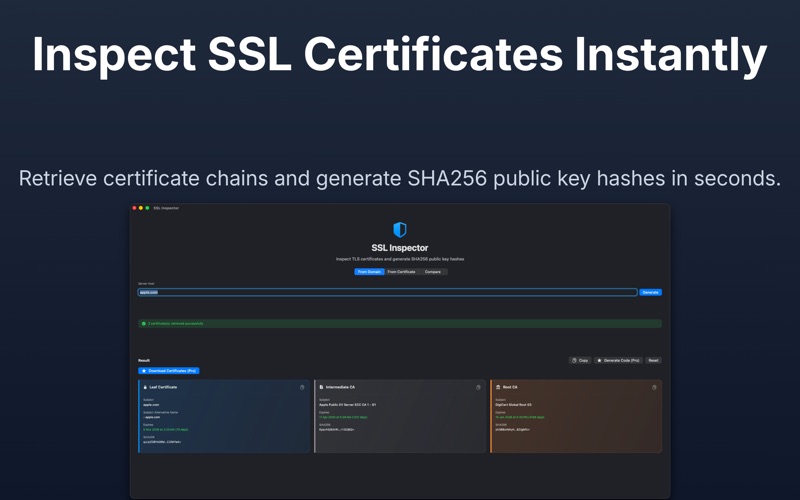Click the 'SSL Inspector' heading text
This screenshot has height=500, width=800.
399,248
